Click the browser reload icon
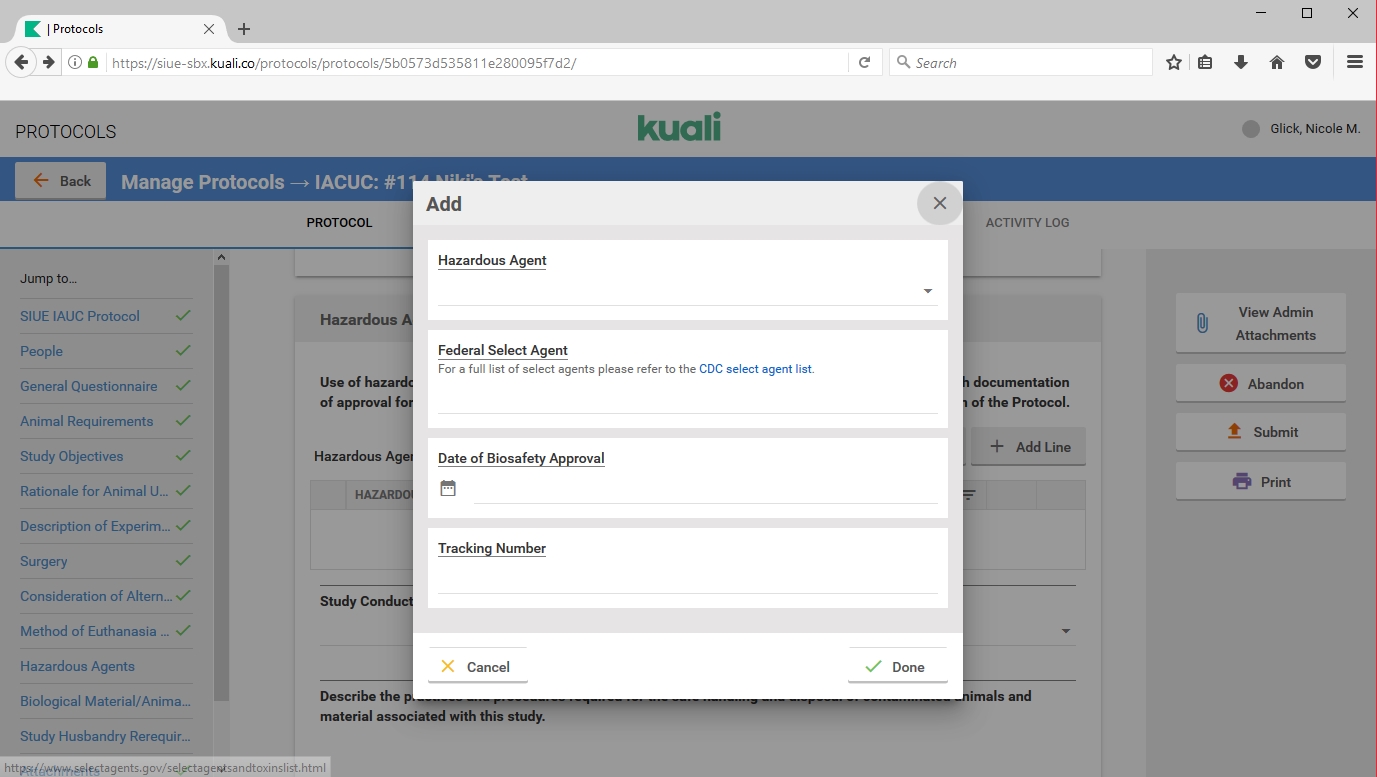This screenshot has width=1377, height=777. [865, 62]
